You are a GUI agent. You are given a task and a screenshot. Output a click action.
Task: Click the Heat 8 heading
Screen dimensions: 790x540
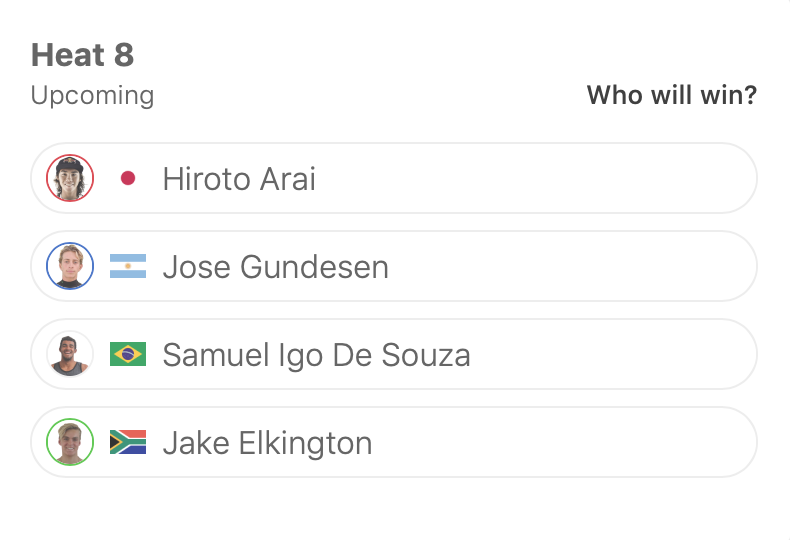coord(82,56)
